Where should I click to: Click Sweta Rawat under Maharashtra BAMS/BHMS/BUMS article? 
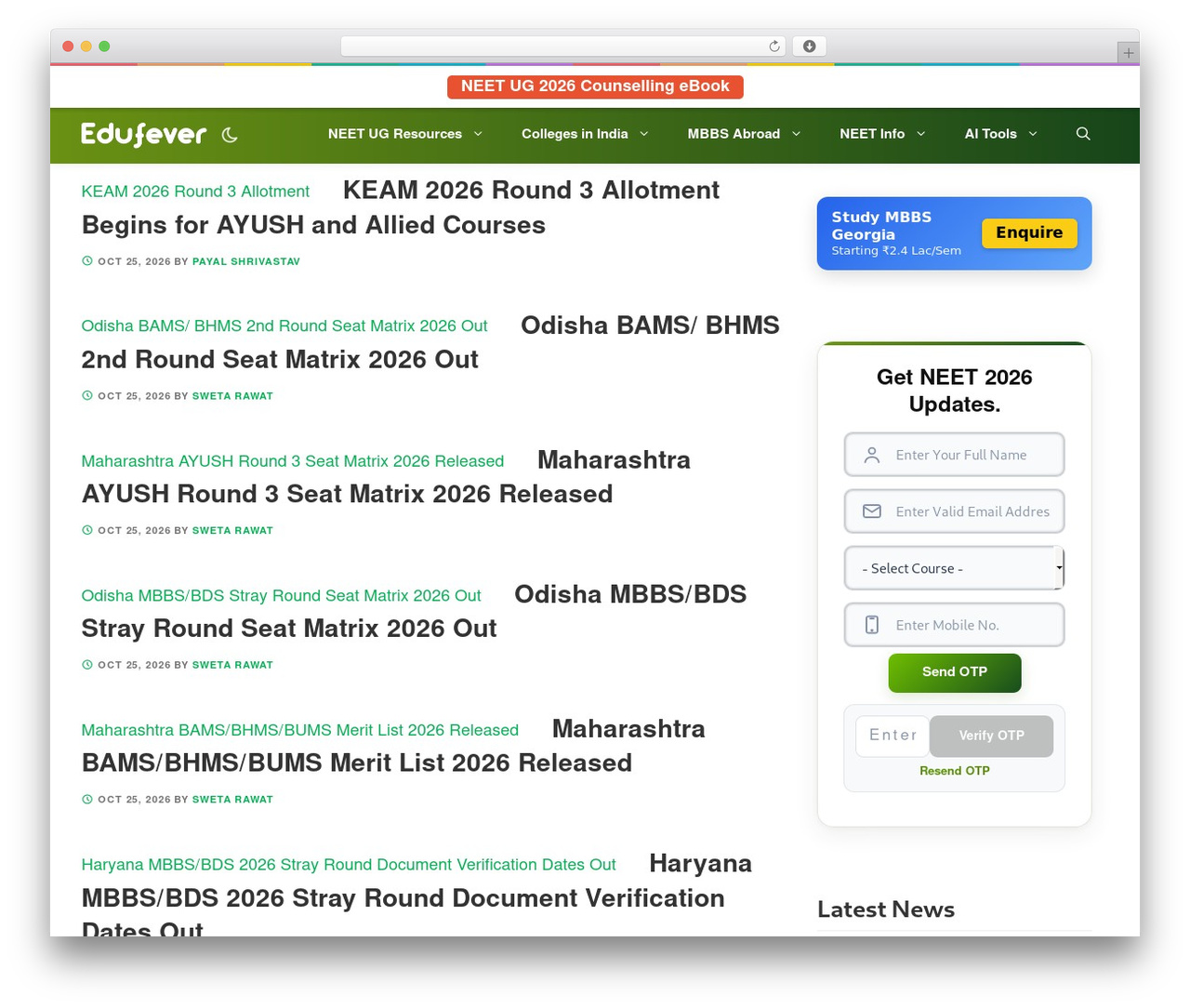[x=232, y=800]
